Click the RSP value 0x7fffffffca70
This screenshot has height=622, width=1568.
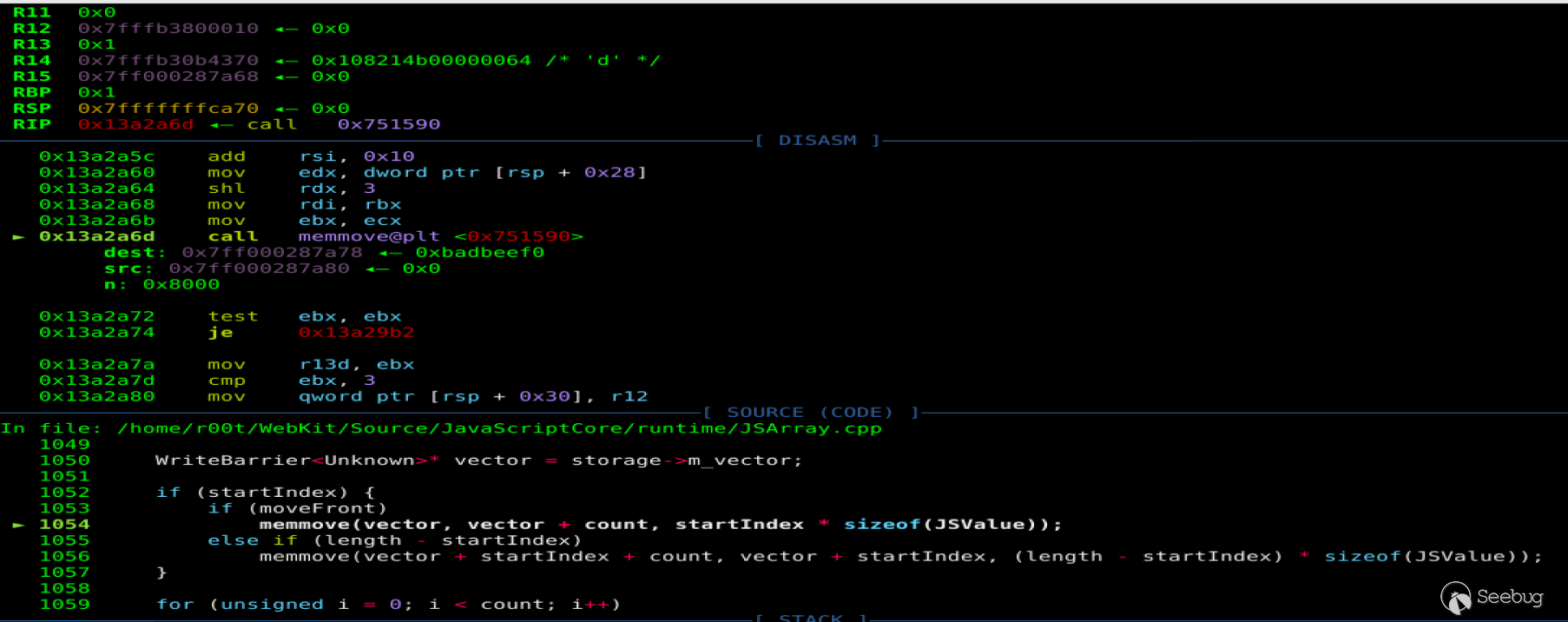click(x=168, y=109)
